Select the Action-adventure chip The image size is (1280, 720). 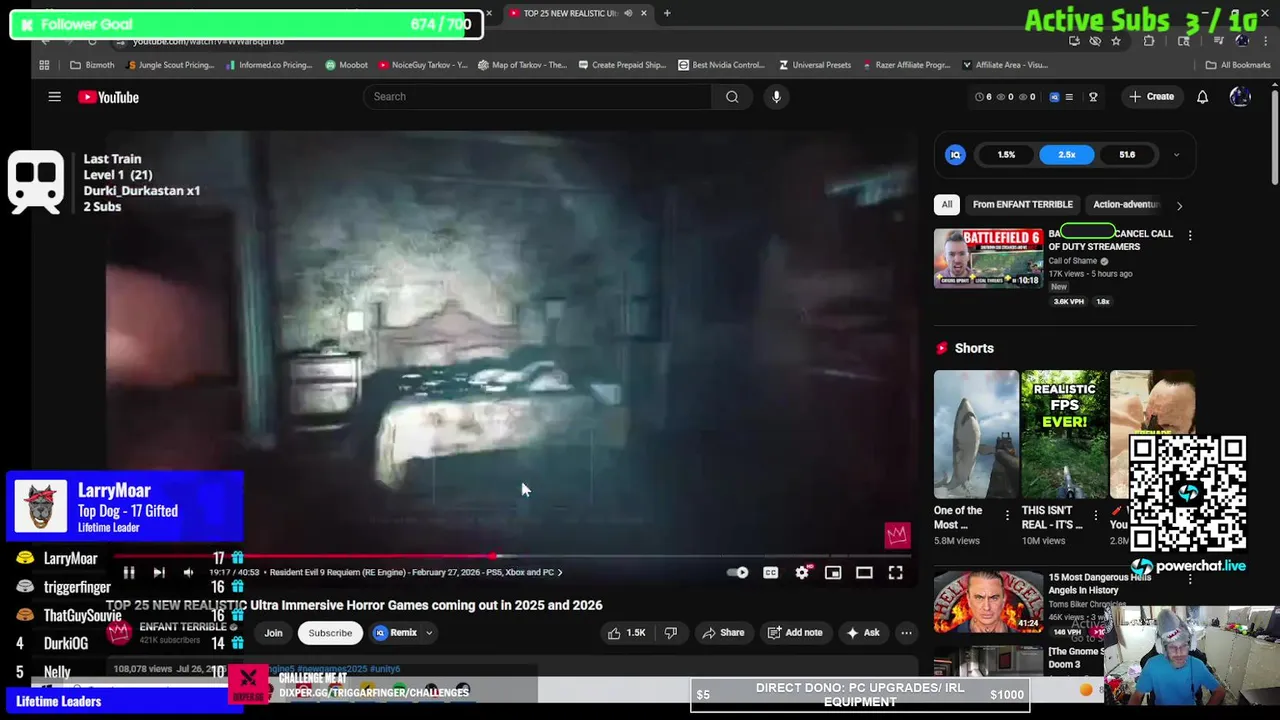tap(1126, 204)
